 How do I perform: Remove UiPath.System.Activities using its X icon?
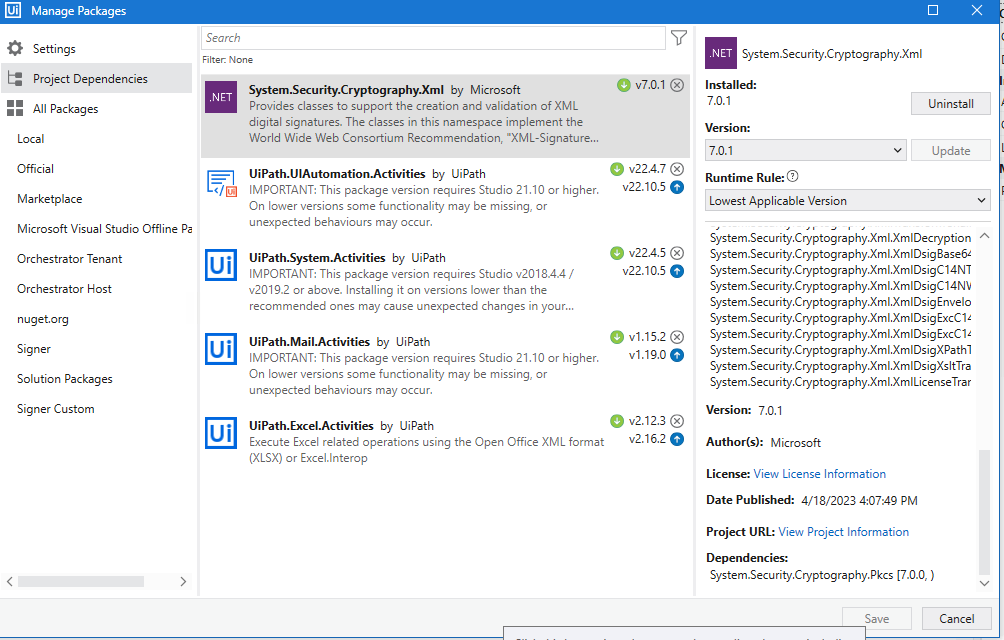pos(677,253)
